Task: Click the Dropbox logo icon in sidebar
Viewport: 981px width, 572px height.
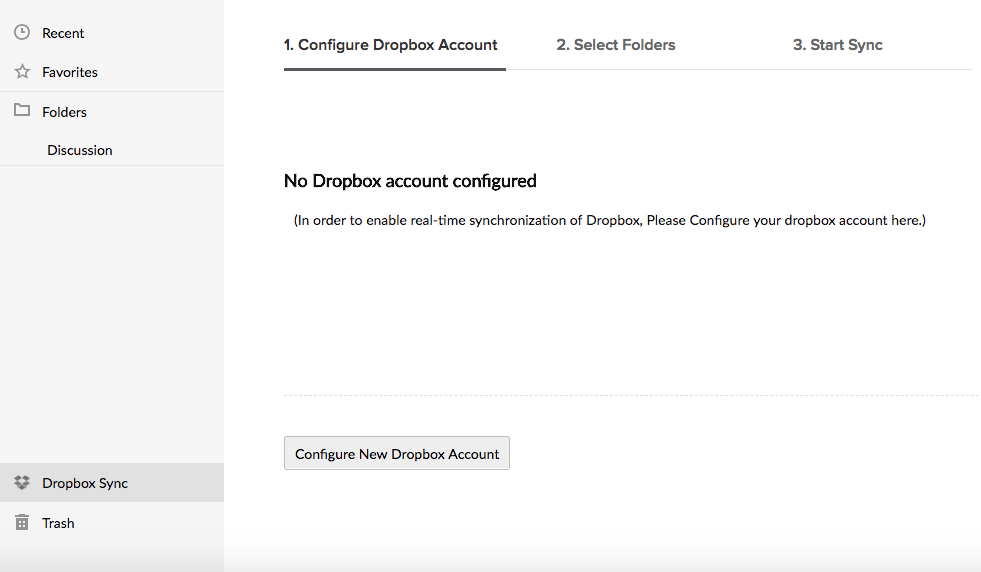Action: point(22,483)
